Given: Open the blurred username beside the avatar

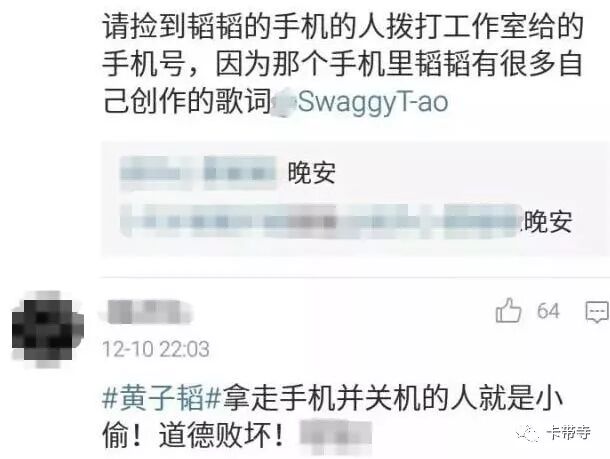Looking at the screenshot, I should 148,311.
